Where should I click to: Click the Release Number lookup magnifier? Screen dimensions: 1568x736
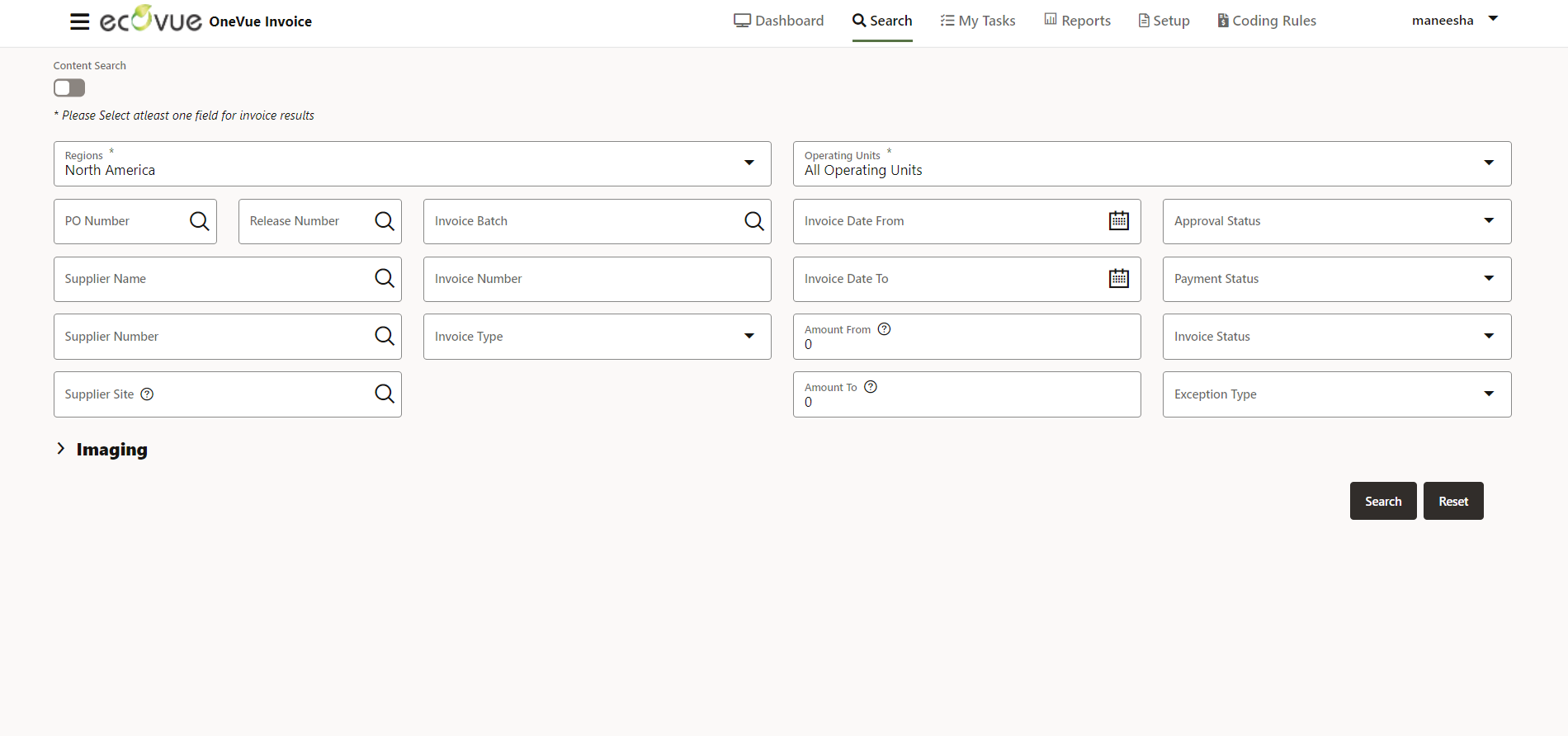(x=384, y=221)
